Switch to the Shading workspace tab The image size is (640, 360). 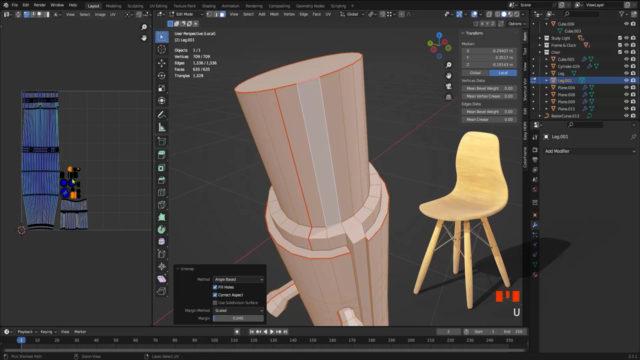point(209,6)
